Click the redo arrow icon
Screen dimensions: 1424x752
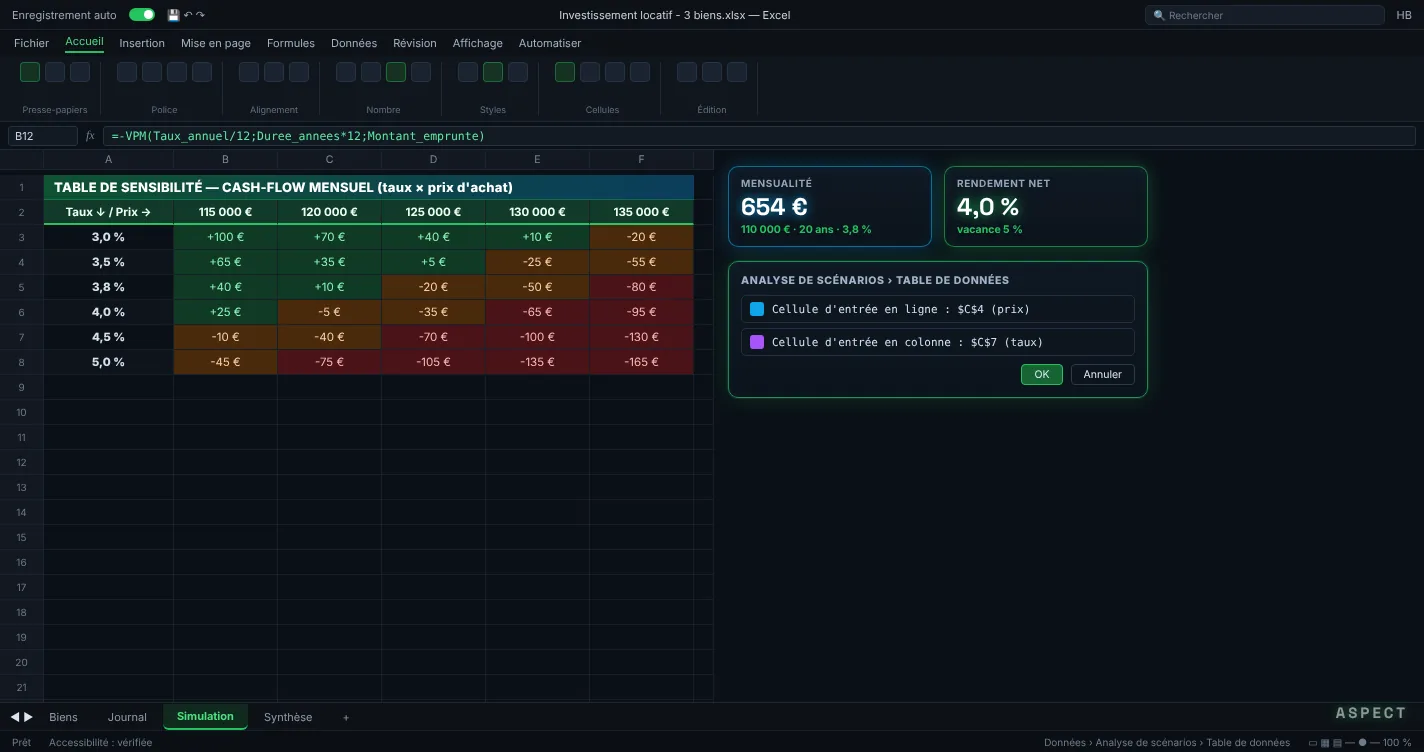click(200, 15)
